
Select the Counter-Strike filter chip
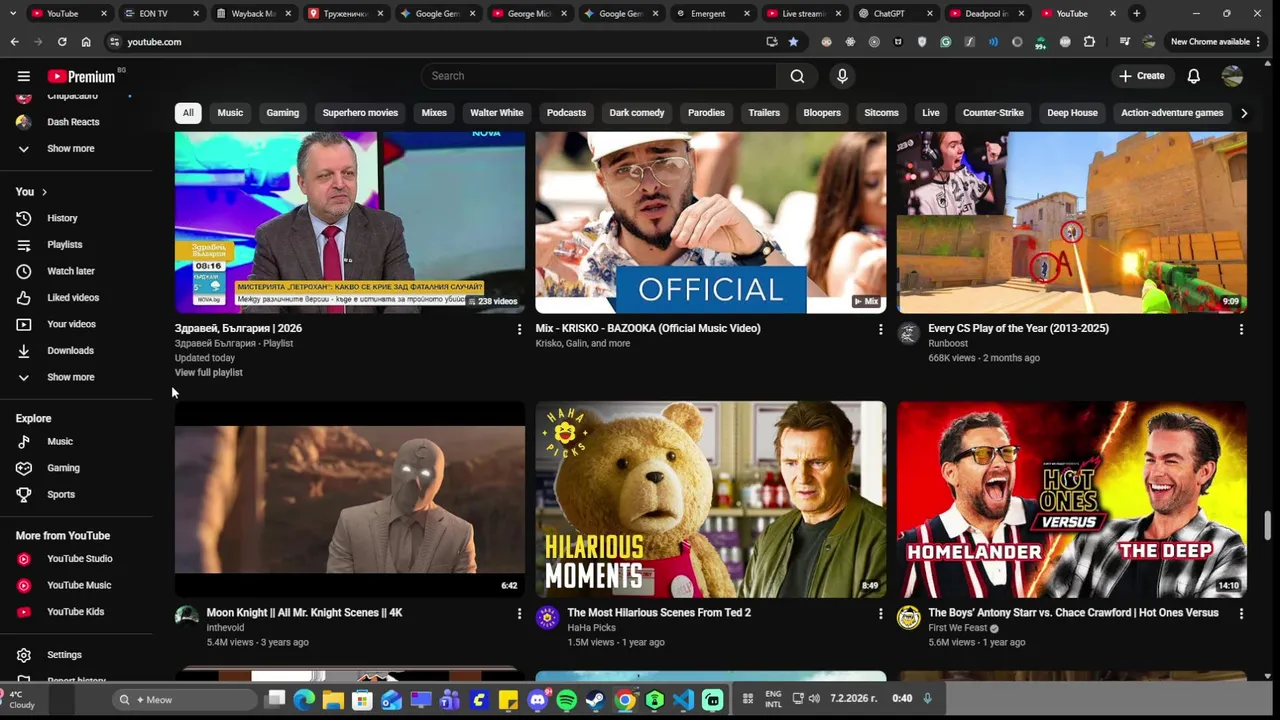pos(993,113)
